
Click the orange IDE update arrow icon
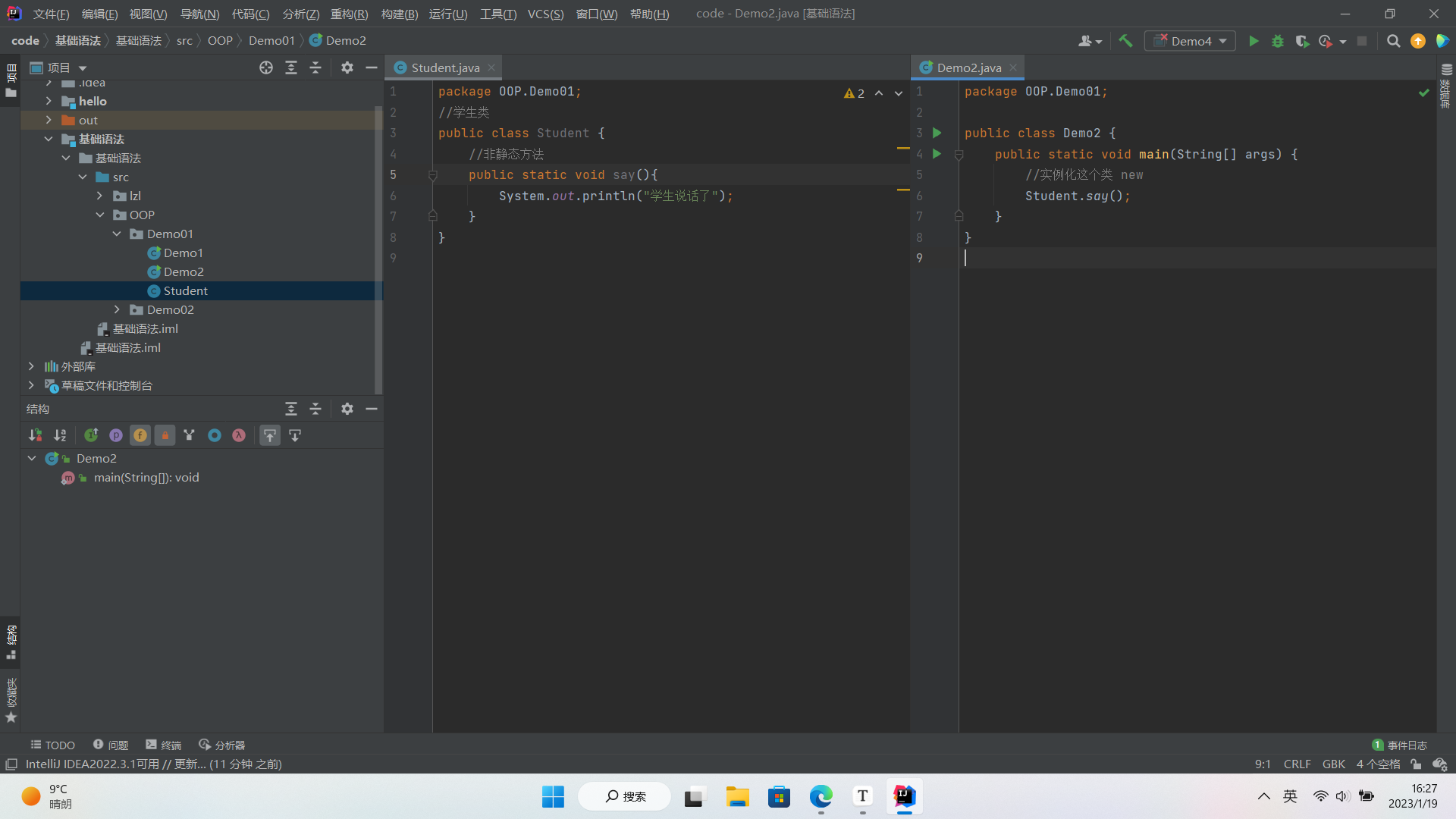(x=1417, y=41)
